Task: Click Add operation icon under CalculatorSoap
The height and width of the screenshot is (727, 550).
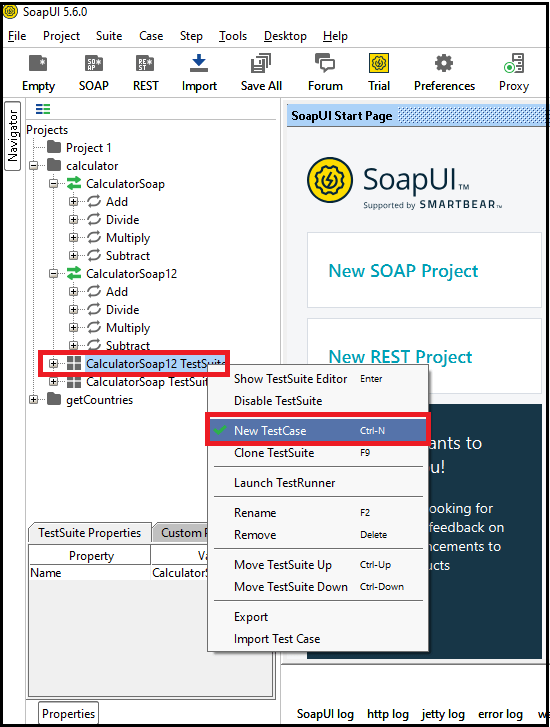Action: click(x=94, y=201)
